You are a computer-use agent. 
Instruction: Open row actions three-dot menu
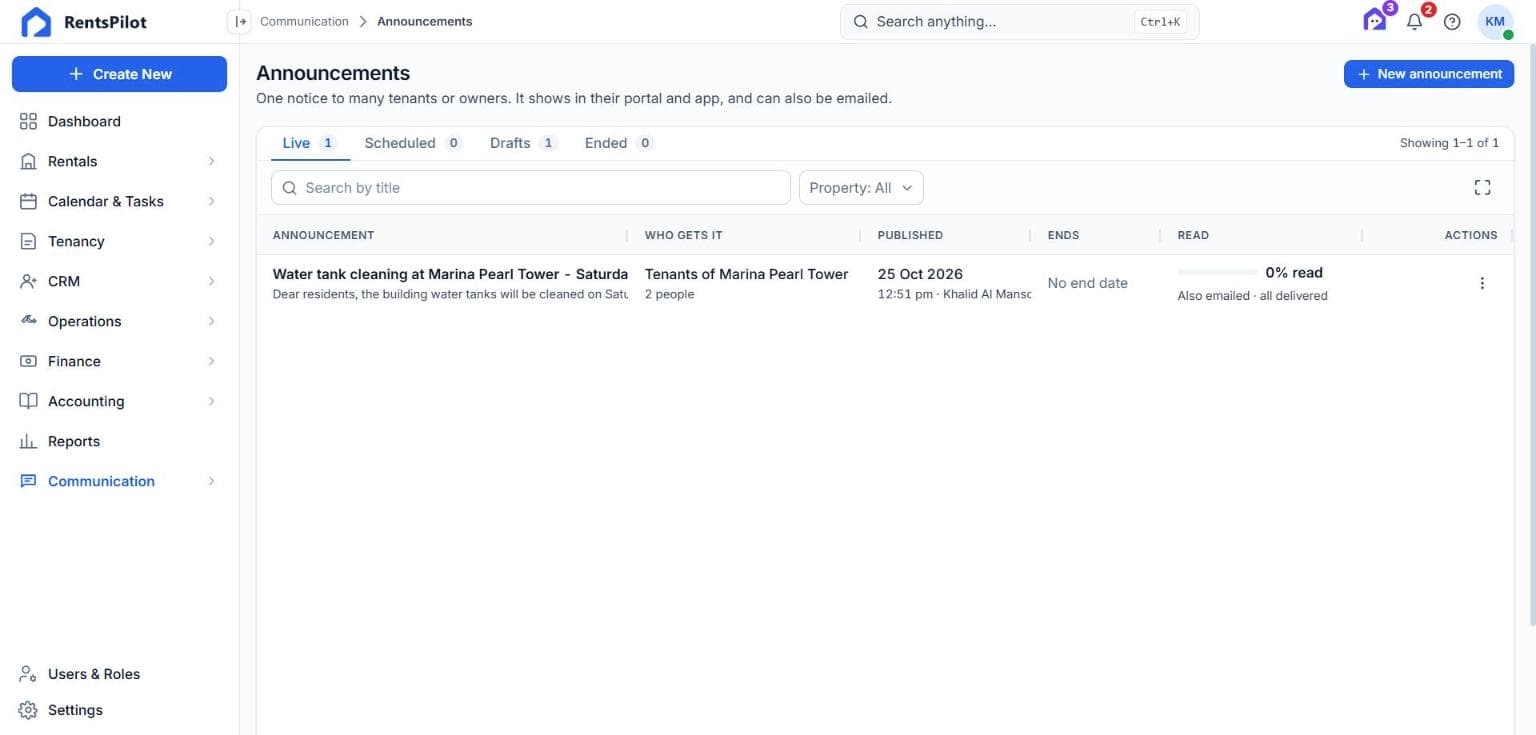point(1482,283)
